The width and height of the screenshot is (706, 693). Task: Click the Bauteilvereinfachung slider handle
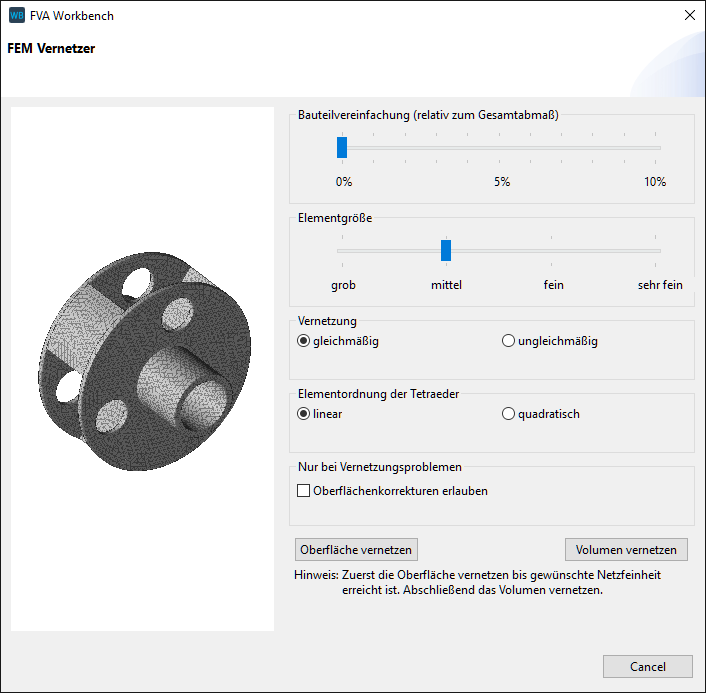342,148
